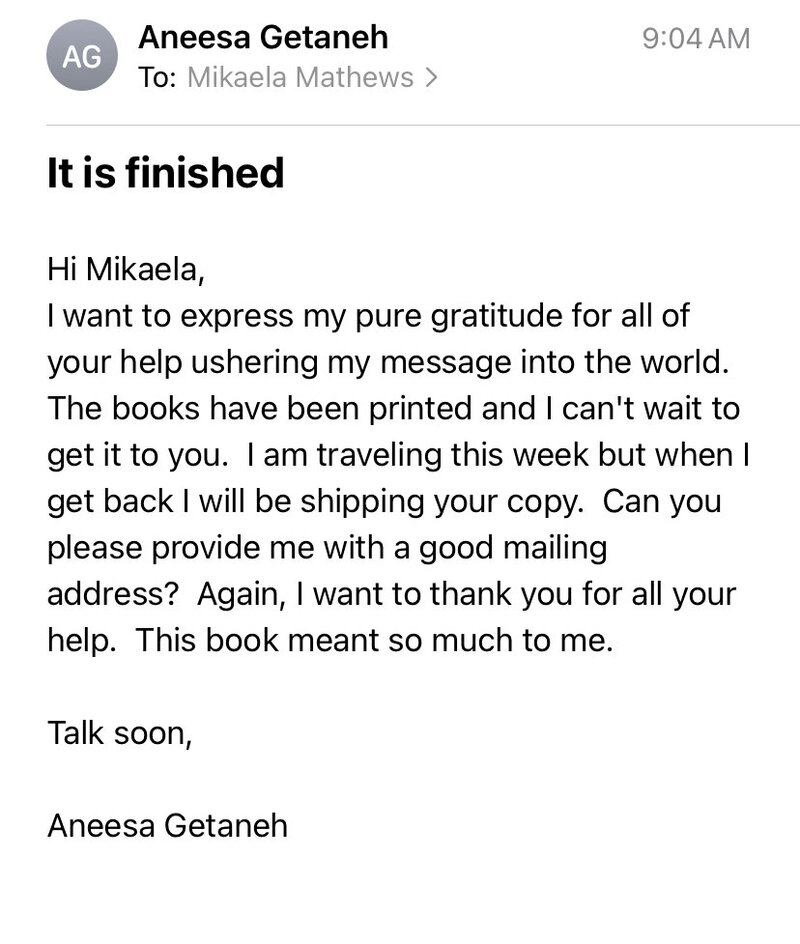Click the divider line below the header

pyautogui.click(x=423, y=125)
